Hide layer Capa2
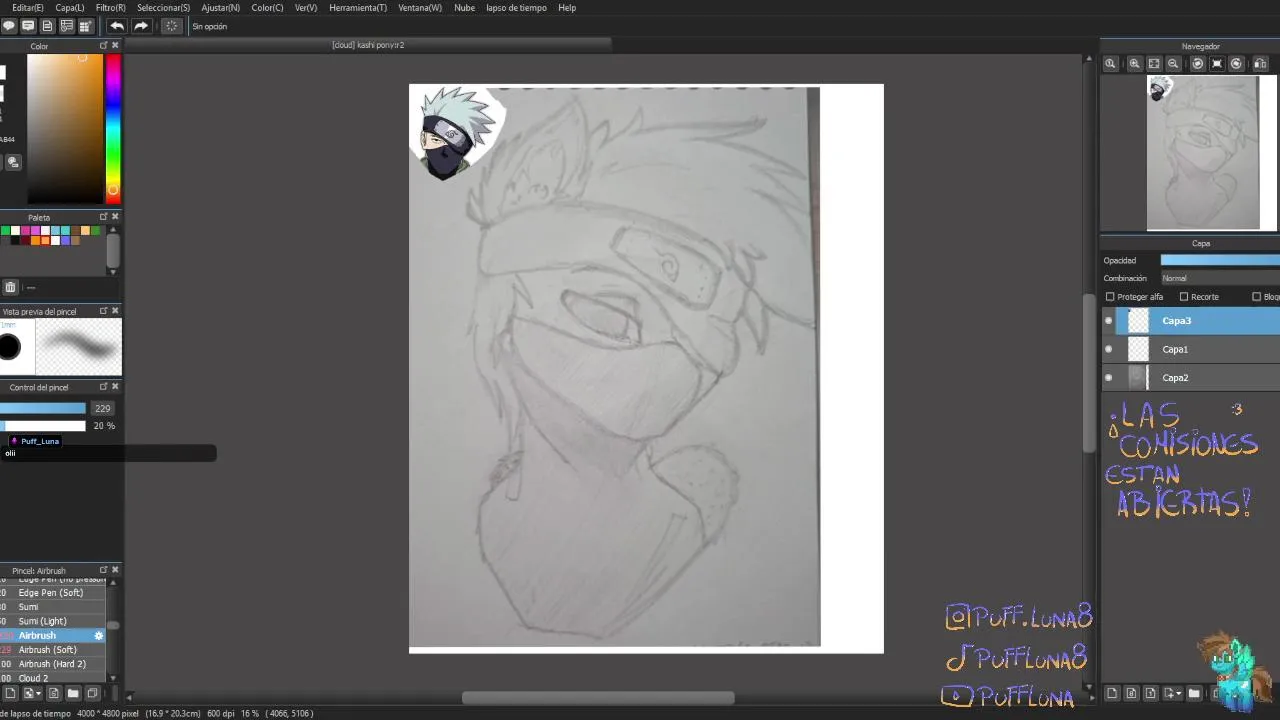 pos(1108,378)
